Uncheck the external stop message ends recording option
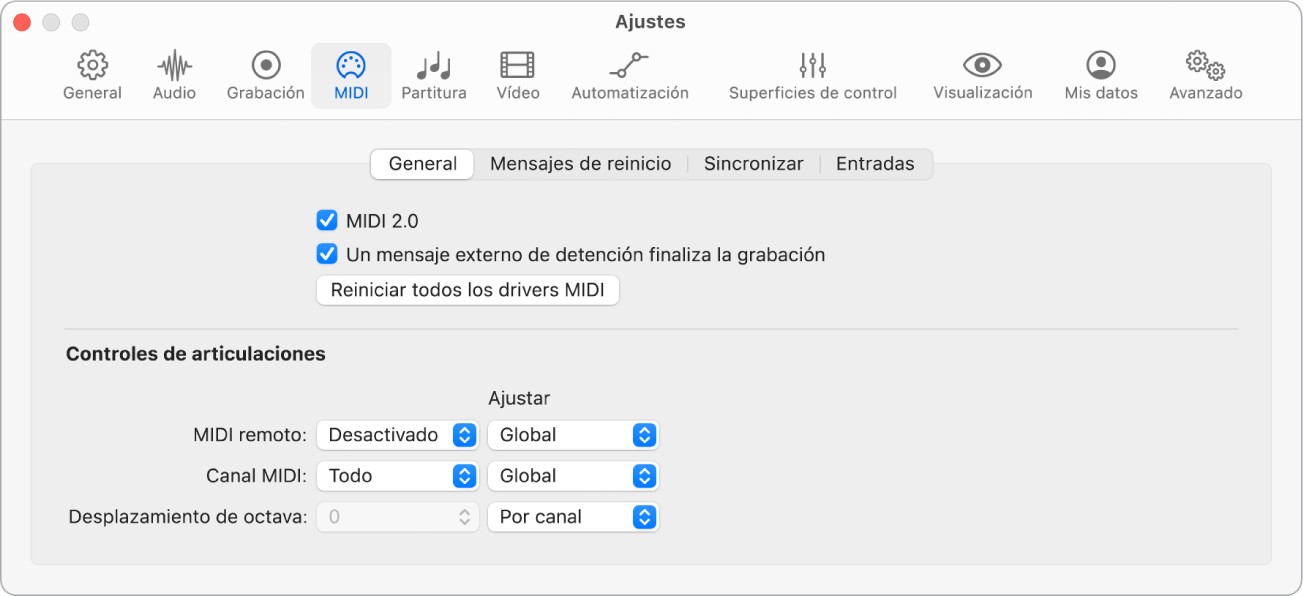Screen dimensions: 1303x596 326,254
